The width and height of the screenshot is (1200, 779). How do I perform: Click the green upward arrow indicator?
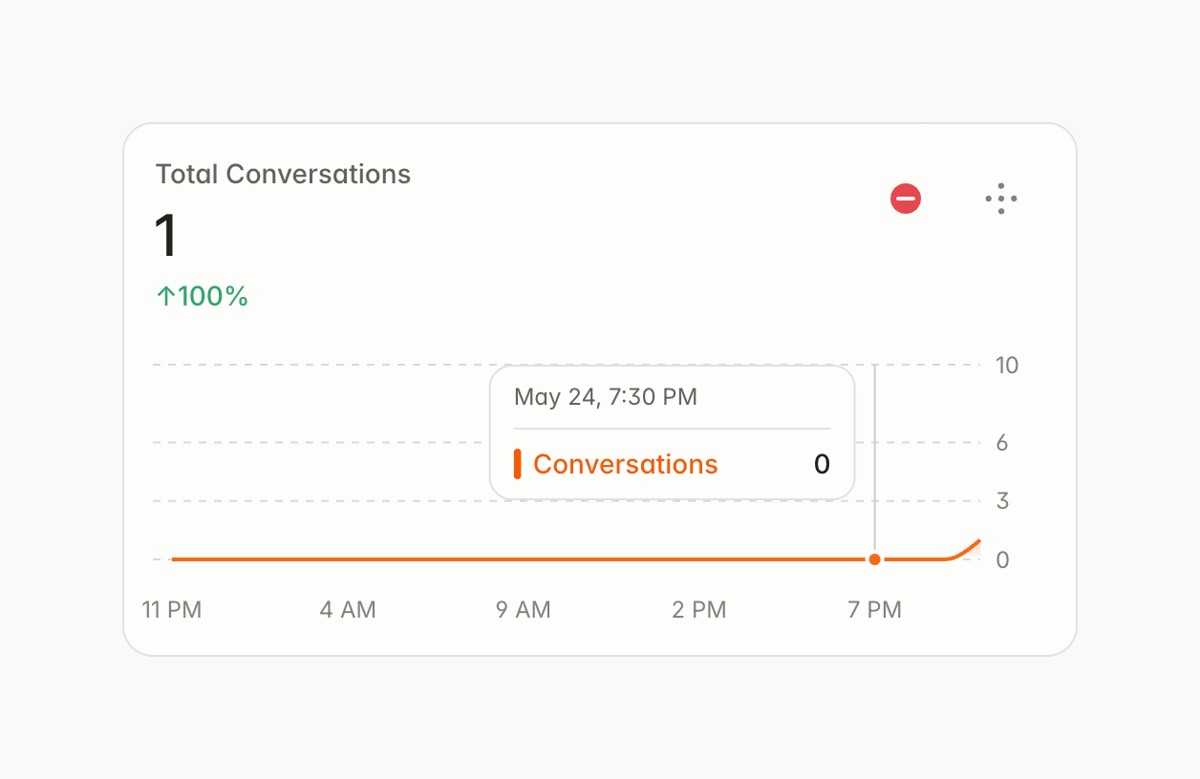164,295
